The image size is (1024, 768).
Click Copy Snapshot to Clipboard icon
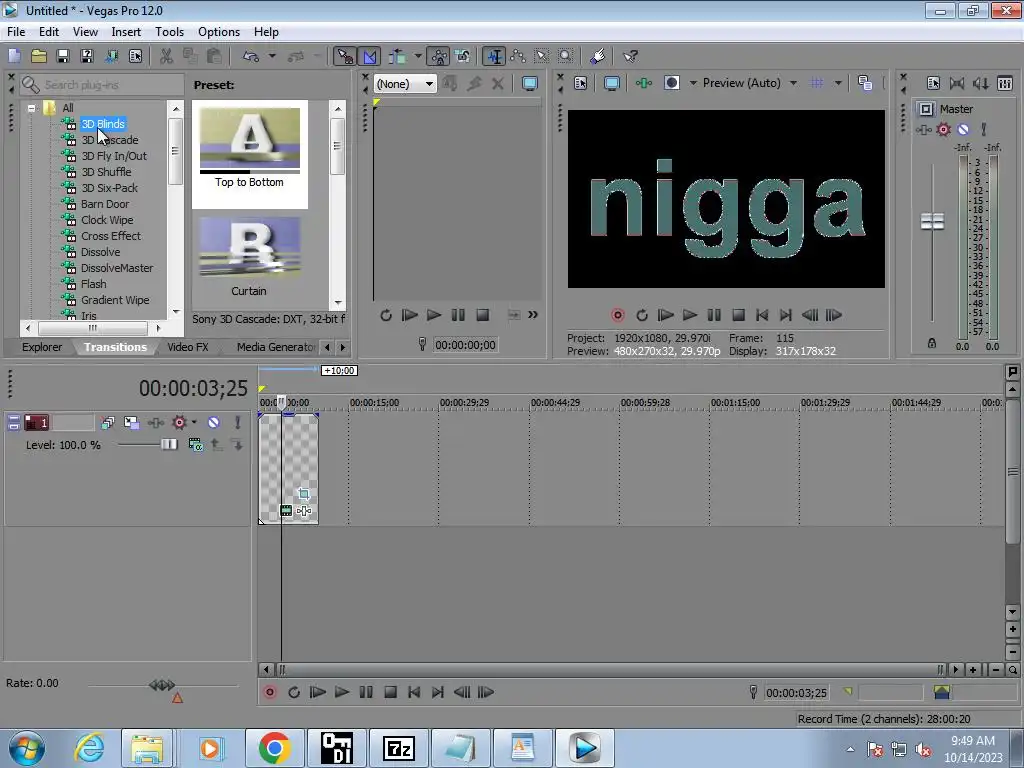pyautogui.click(x=865, y=83)
